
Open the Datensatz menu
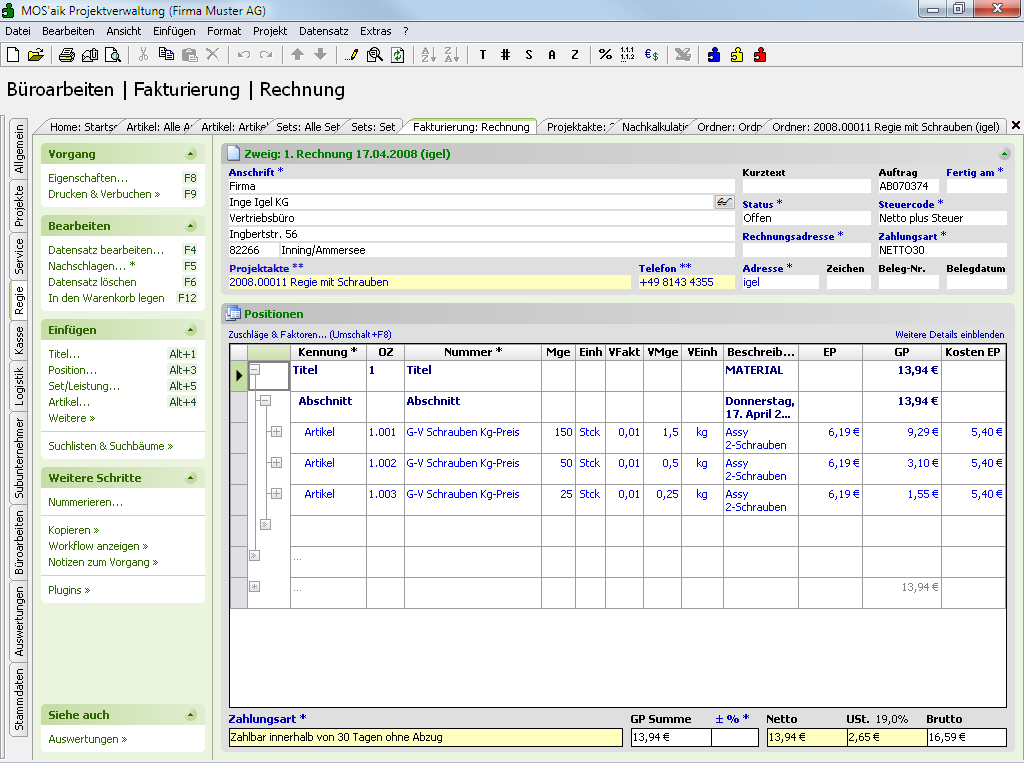coord(323,31)
